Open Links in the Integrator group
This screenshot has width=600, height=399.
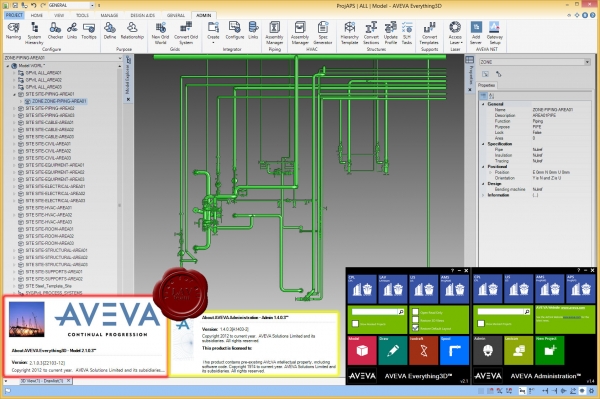click(x=253, y=31)
